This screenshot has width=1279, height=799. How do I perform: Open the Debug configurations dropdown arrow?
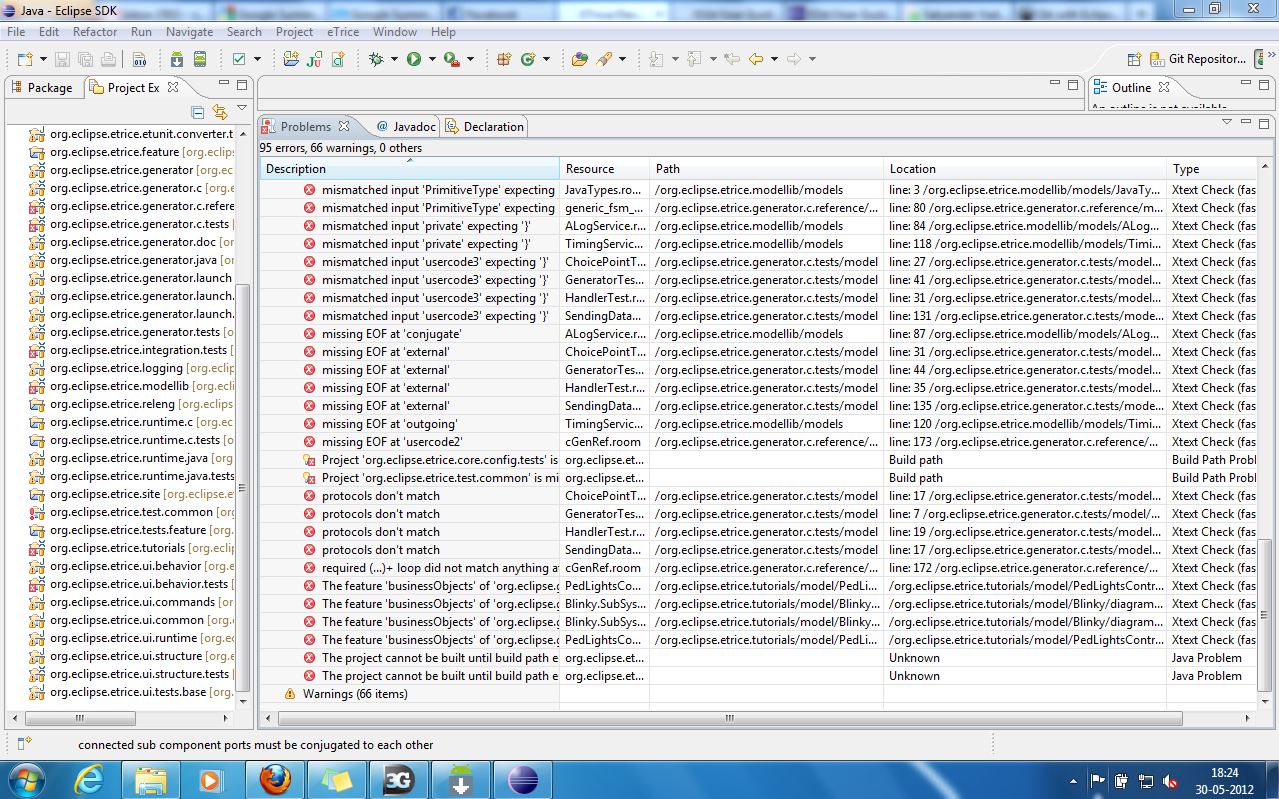point(393,59)
